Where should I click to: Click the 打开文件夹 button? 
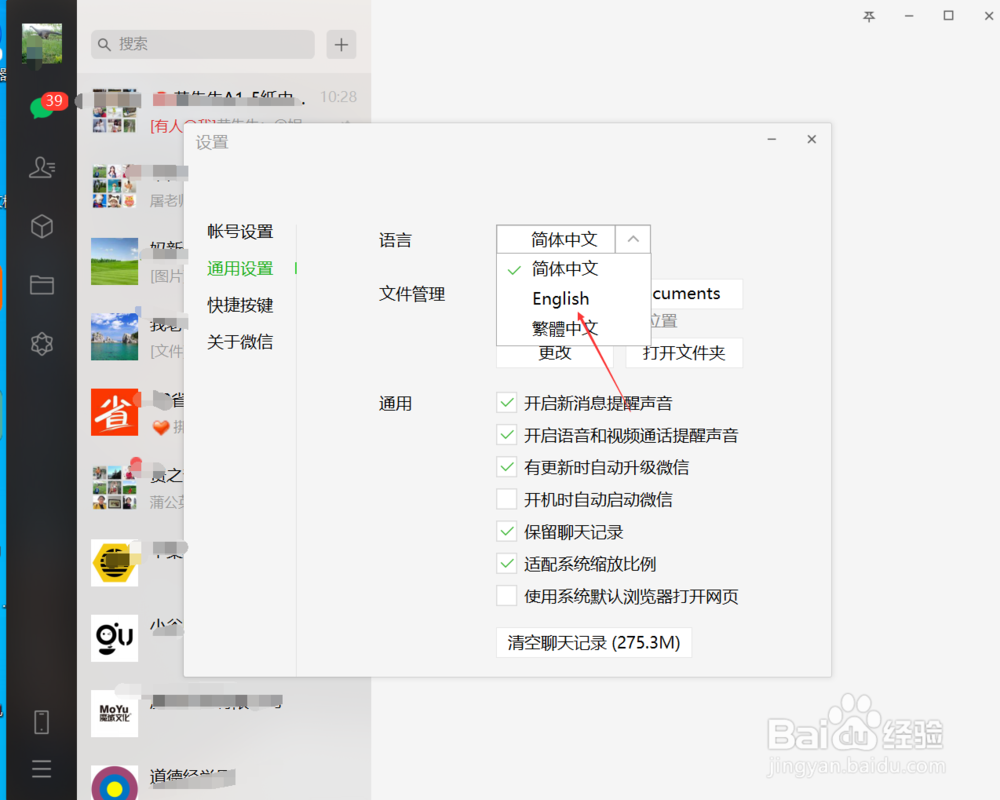click(x=684, y=352)
